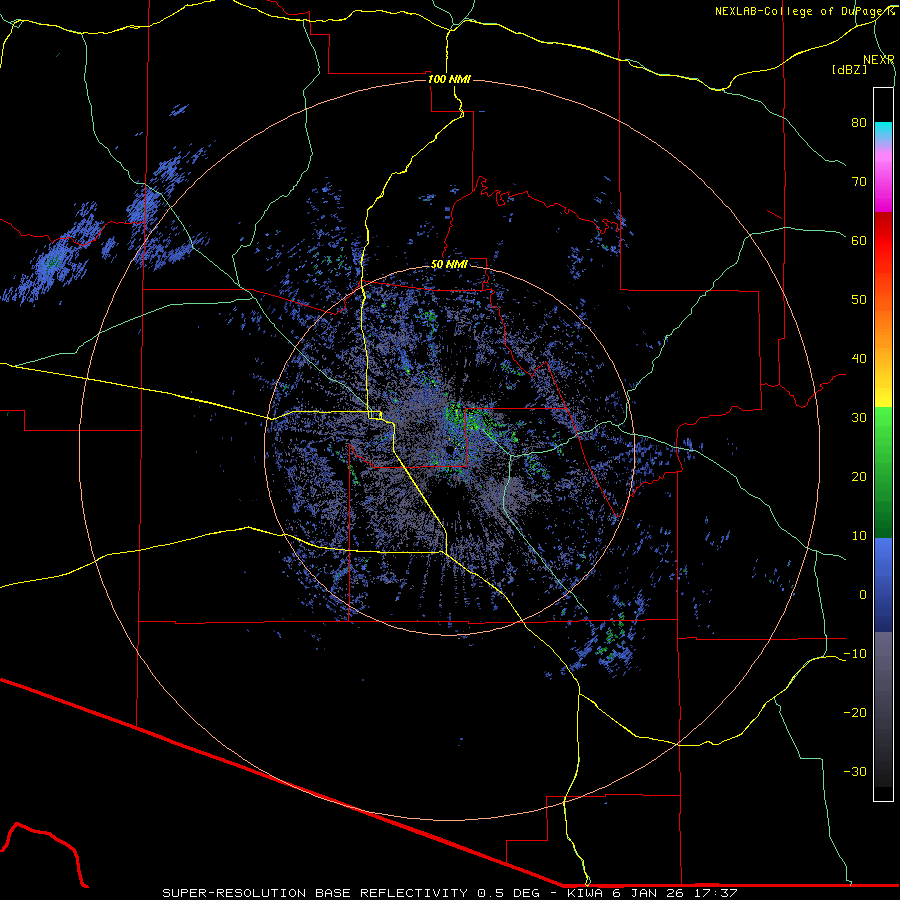Click the KIWA radar site identifier in the caption
This screenshot has height=900, width=900.
tap(585, 893)
